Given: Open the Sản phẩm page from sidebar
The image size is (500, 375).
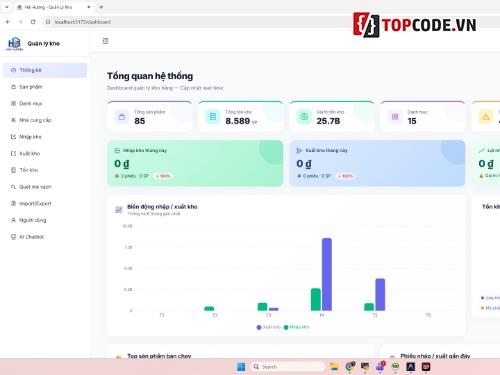Looking at the screenshot, I should 45,87.
